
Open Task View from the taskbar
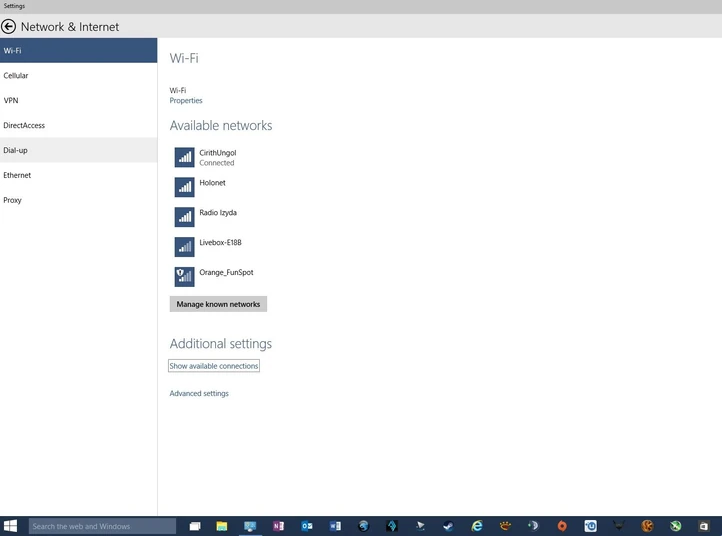click(x=195, y=526)
